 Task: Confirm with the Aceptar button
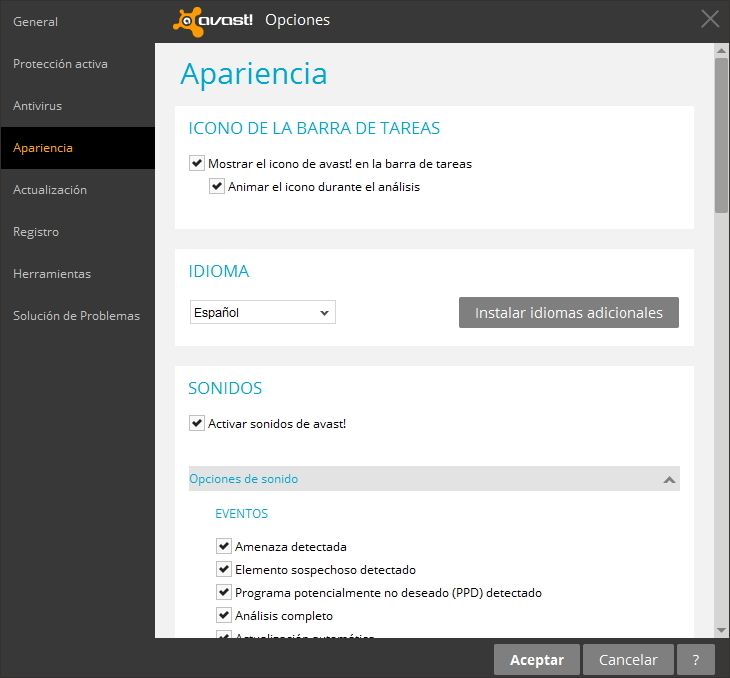537,659
